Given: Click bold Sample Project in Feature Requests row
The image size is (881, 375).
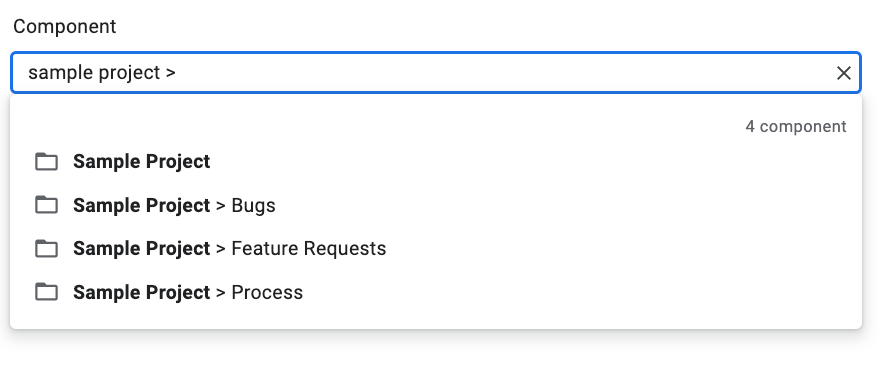Looking at the screenshot, I should click(142, 249).
